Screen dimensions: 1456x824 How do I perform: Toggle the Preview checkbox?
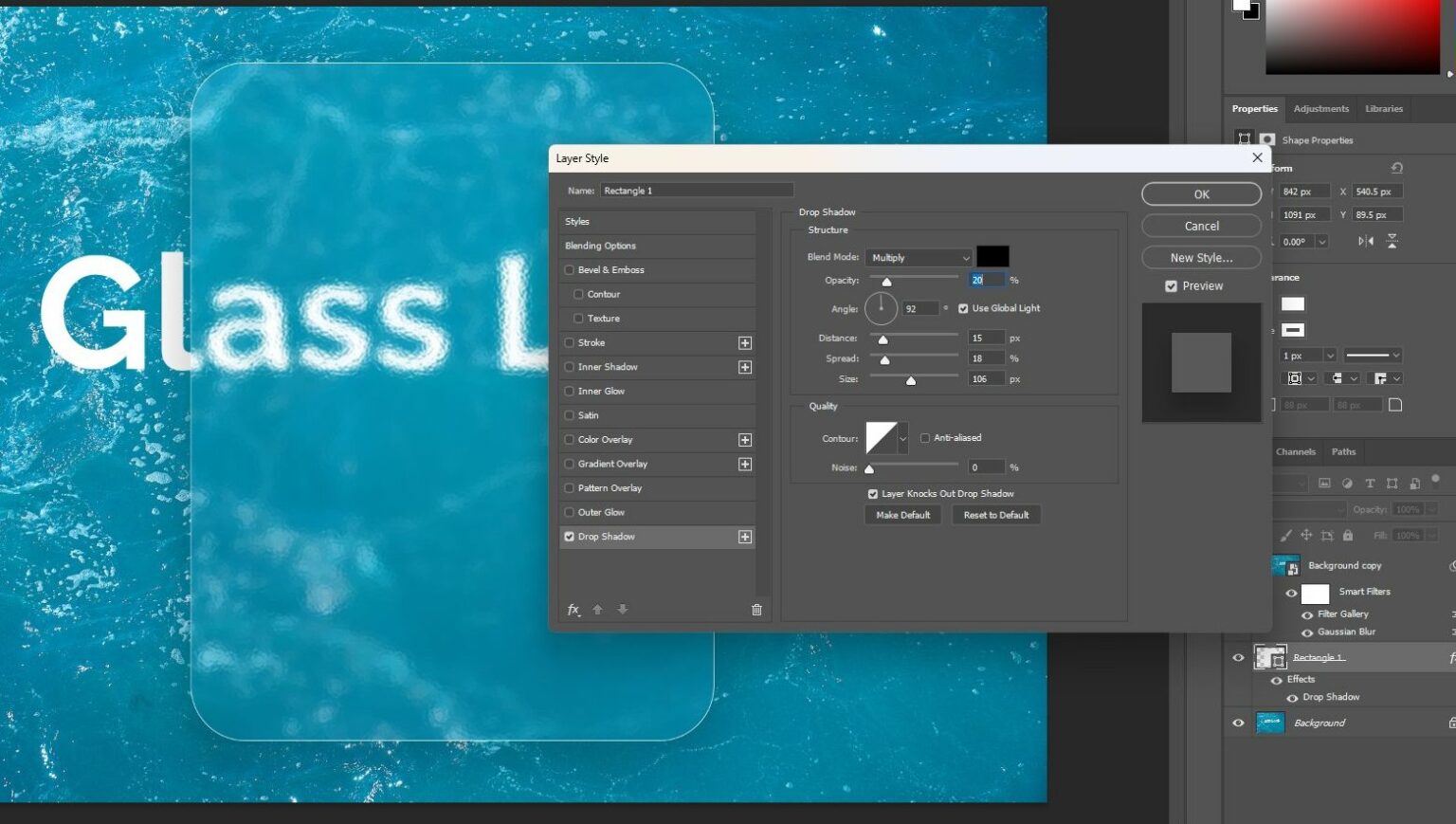click(1171, 285)
